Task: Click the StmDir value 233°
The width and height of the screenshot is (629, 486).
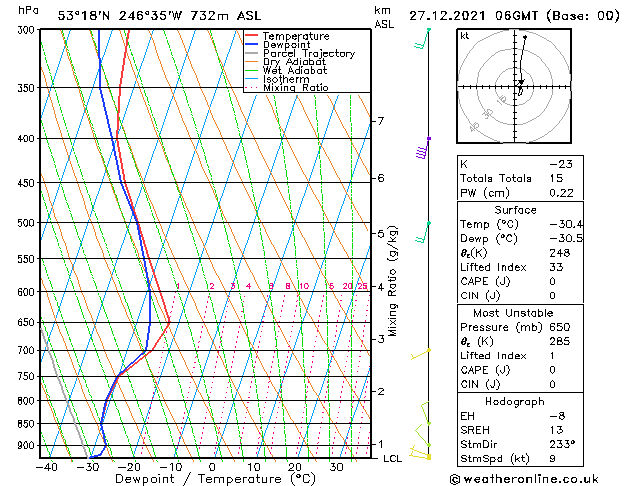Action: pyautogui.click(x=562, y=444)
